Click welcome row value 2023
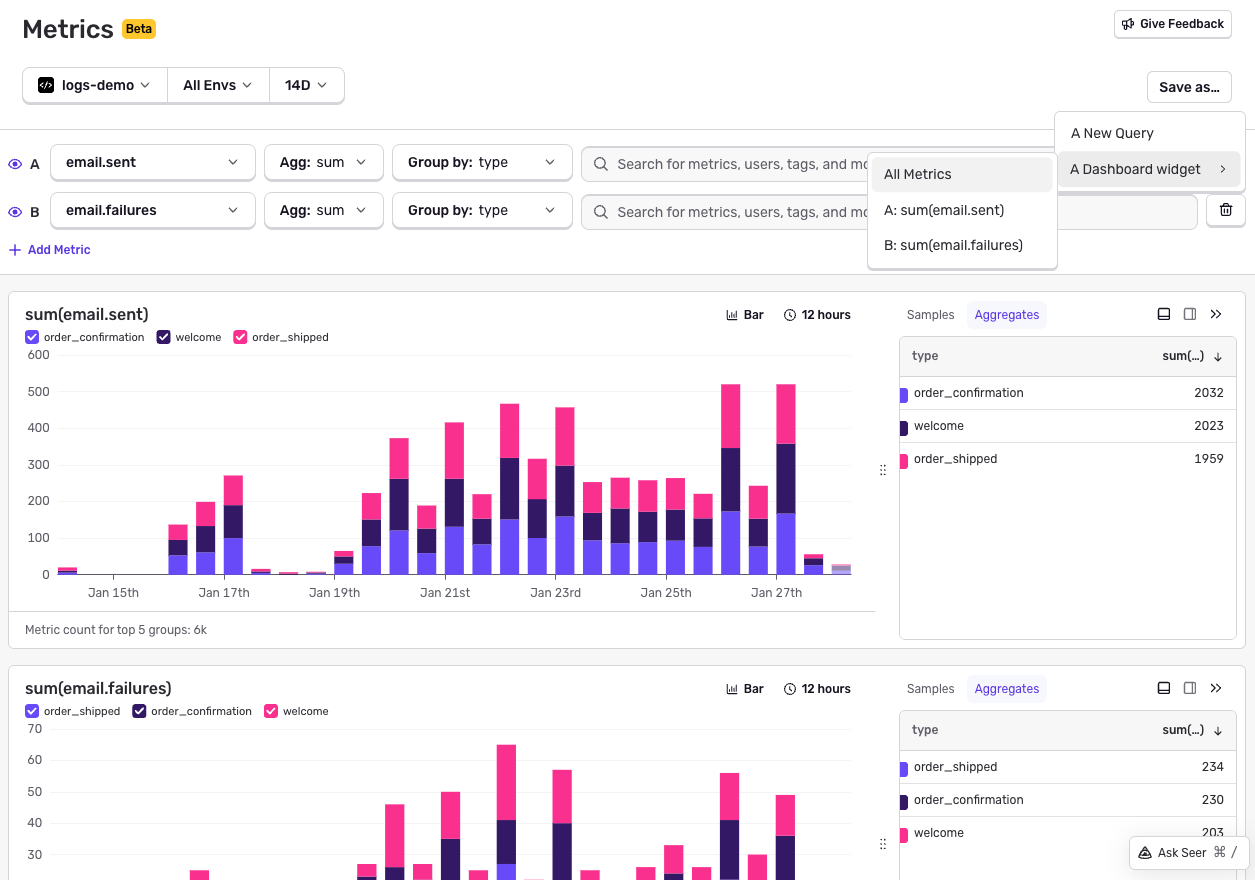Image resolution: width=1255 pixels, height=880 pixels. click(1209, 426)
